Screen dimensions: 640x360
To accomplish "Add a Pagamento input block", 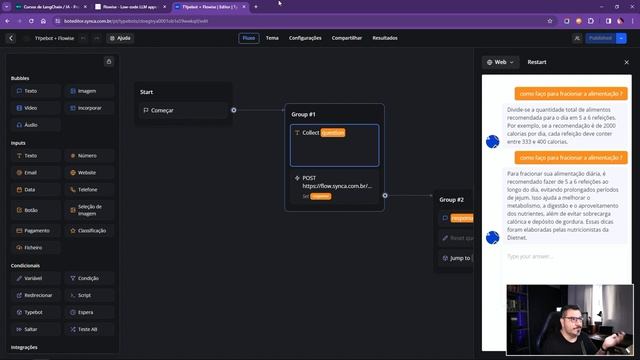I will coord(36,231).
